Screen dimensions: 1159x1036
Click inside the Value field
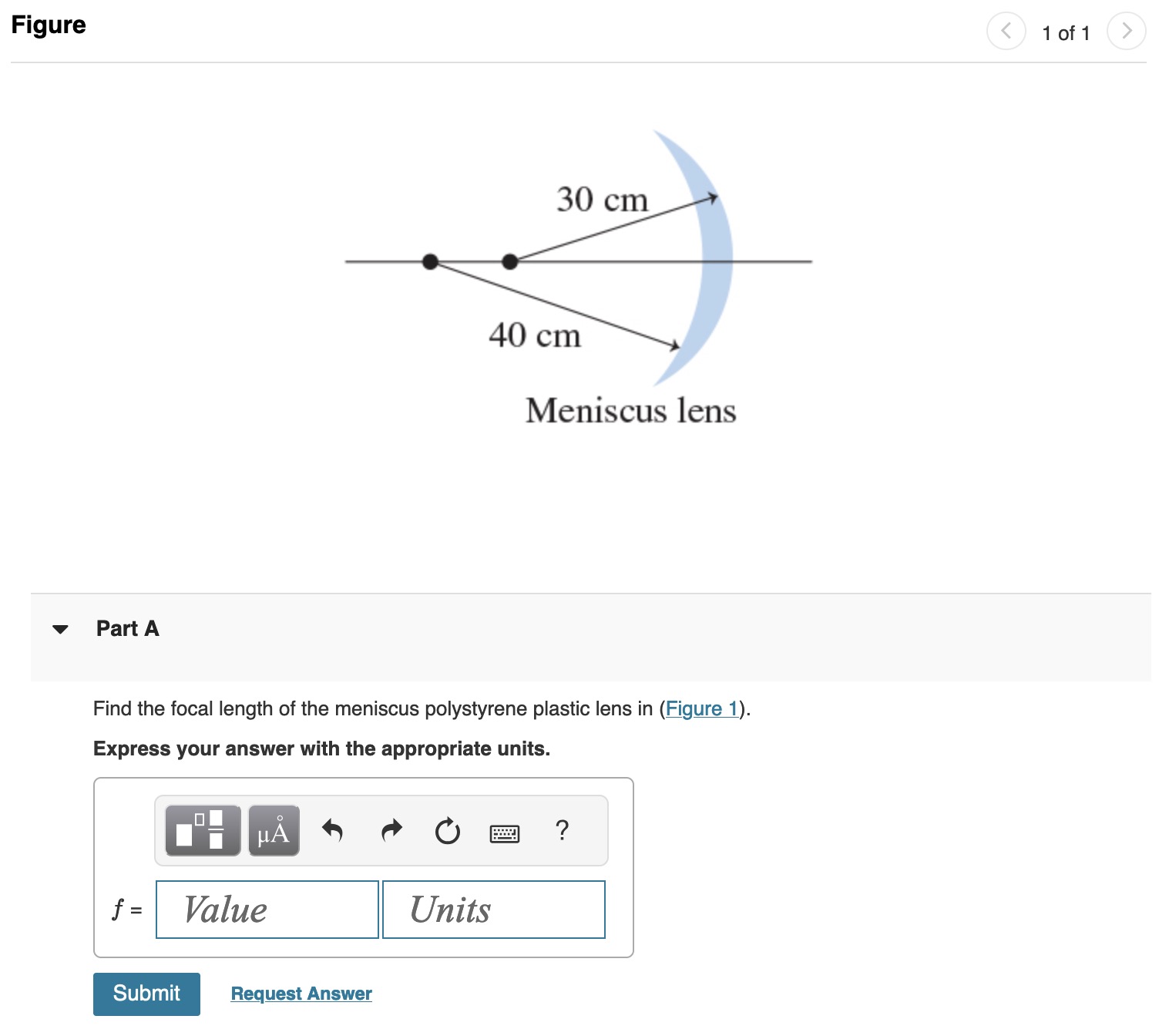click(x=266, y=910)
